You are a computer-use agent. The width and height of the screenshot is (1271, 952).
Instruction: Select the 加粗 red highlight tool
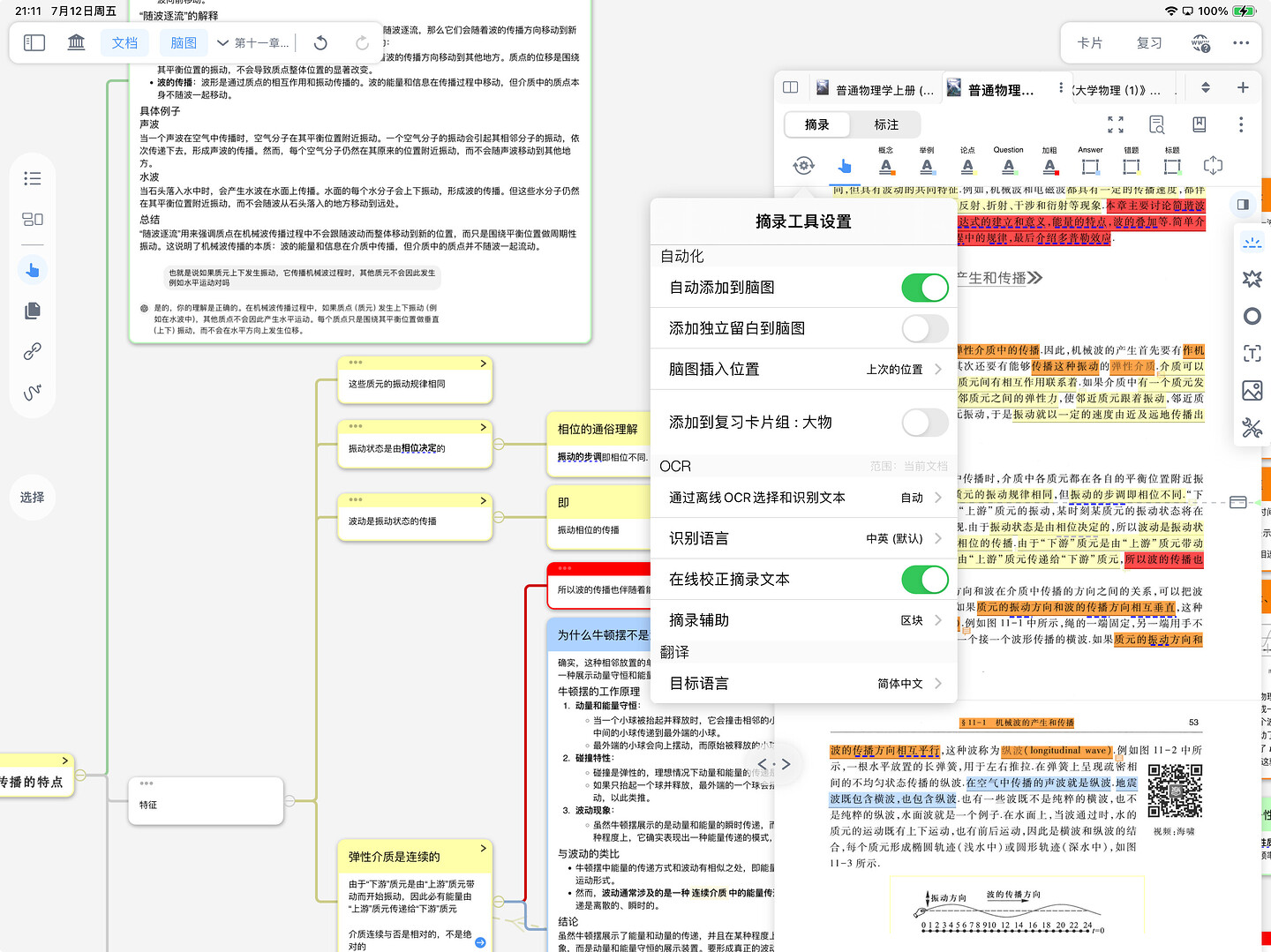coord(1049,161)
